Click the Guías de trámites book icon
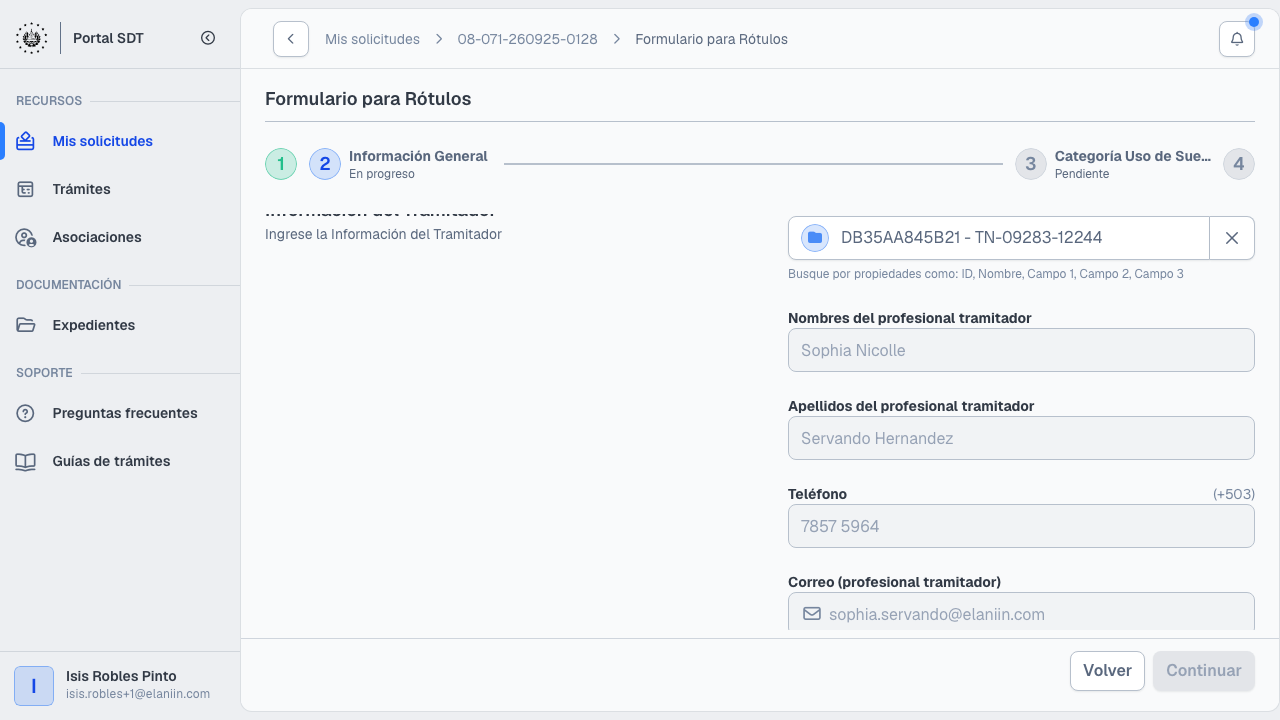 26,461
